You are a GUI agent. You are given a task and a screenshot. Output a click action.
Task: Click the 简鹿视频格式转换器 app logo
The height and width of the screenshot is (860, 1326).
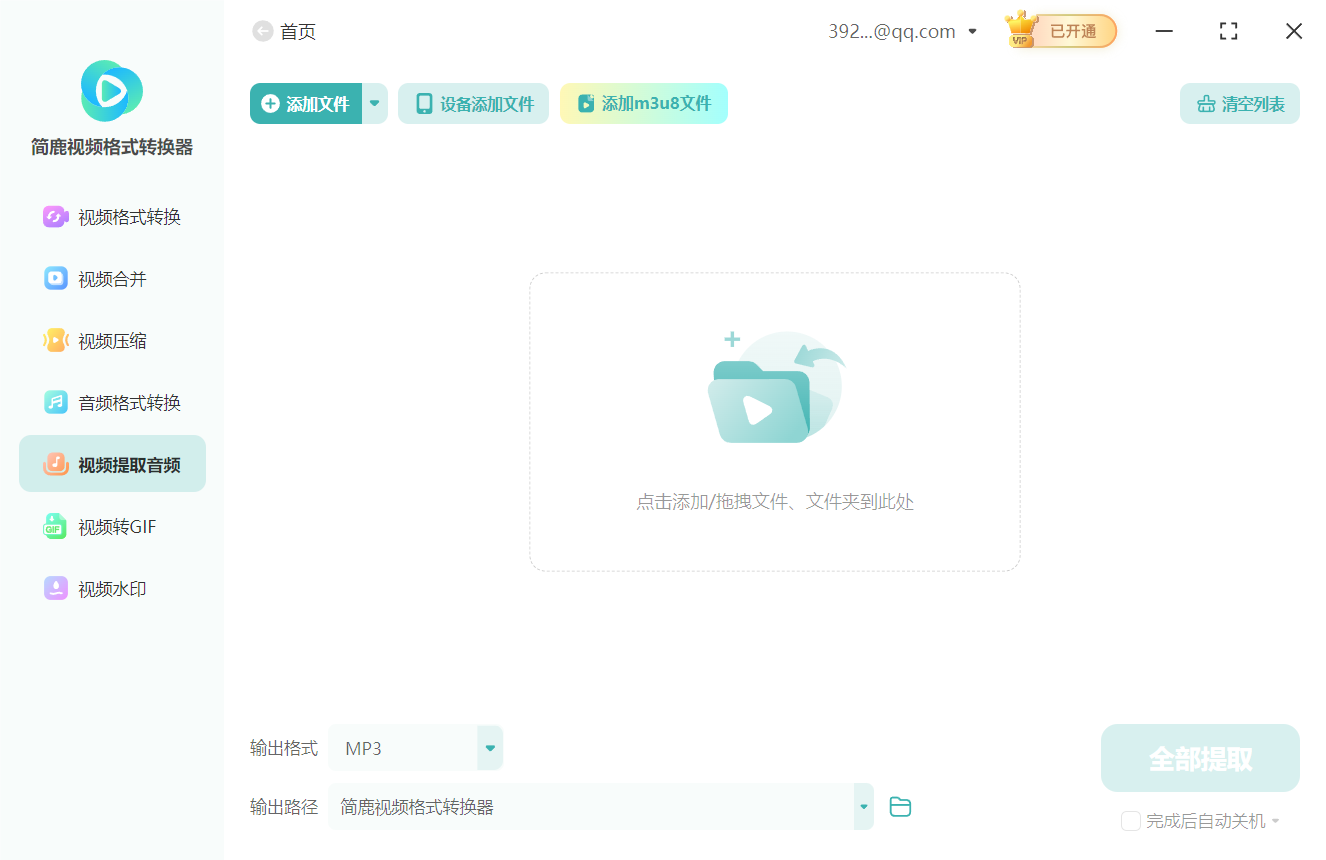[x=110, y=91]
